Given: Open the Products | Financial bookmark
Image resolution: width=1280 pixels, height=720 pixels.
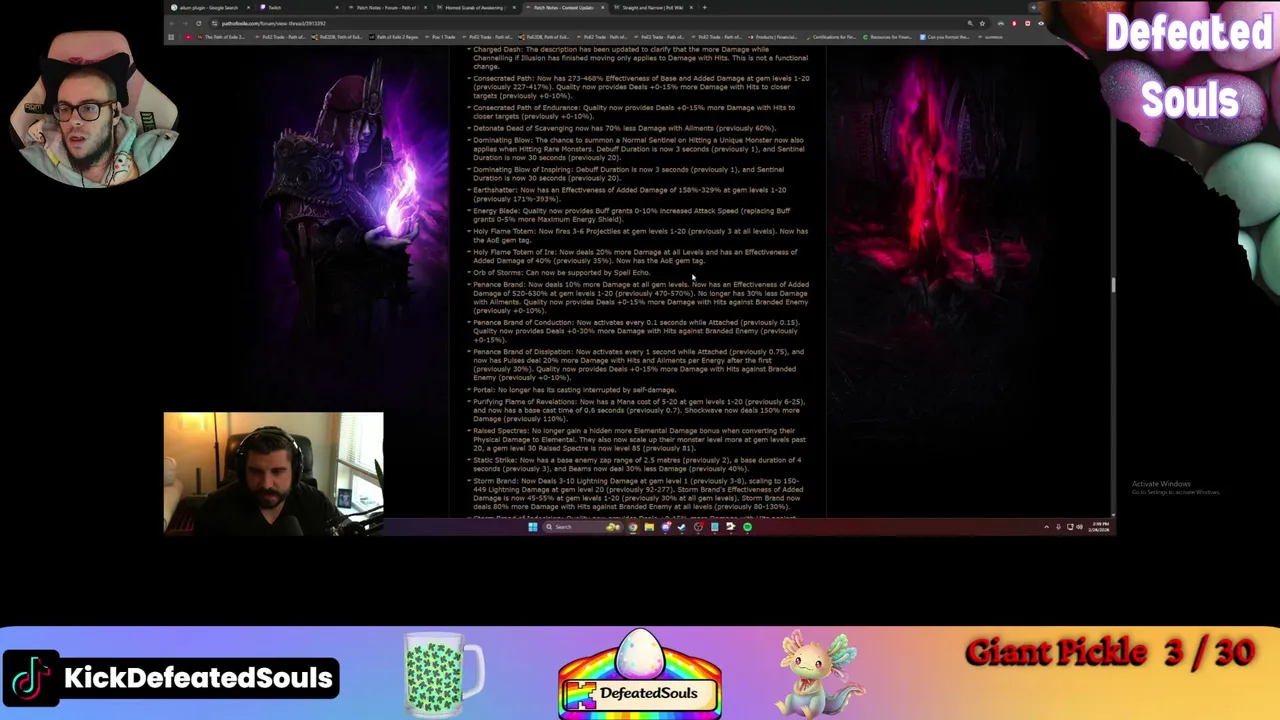Looking at the screenshot, I should 774,37.
